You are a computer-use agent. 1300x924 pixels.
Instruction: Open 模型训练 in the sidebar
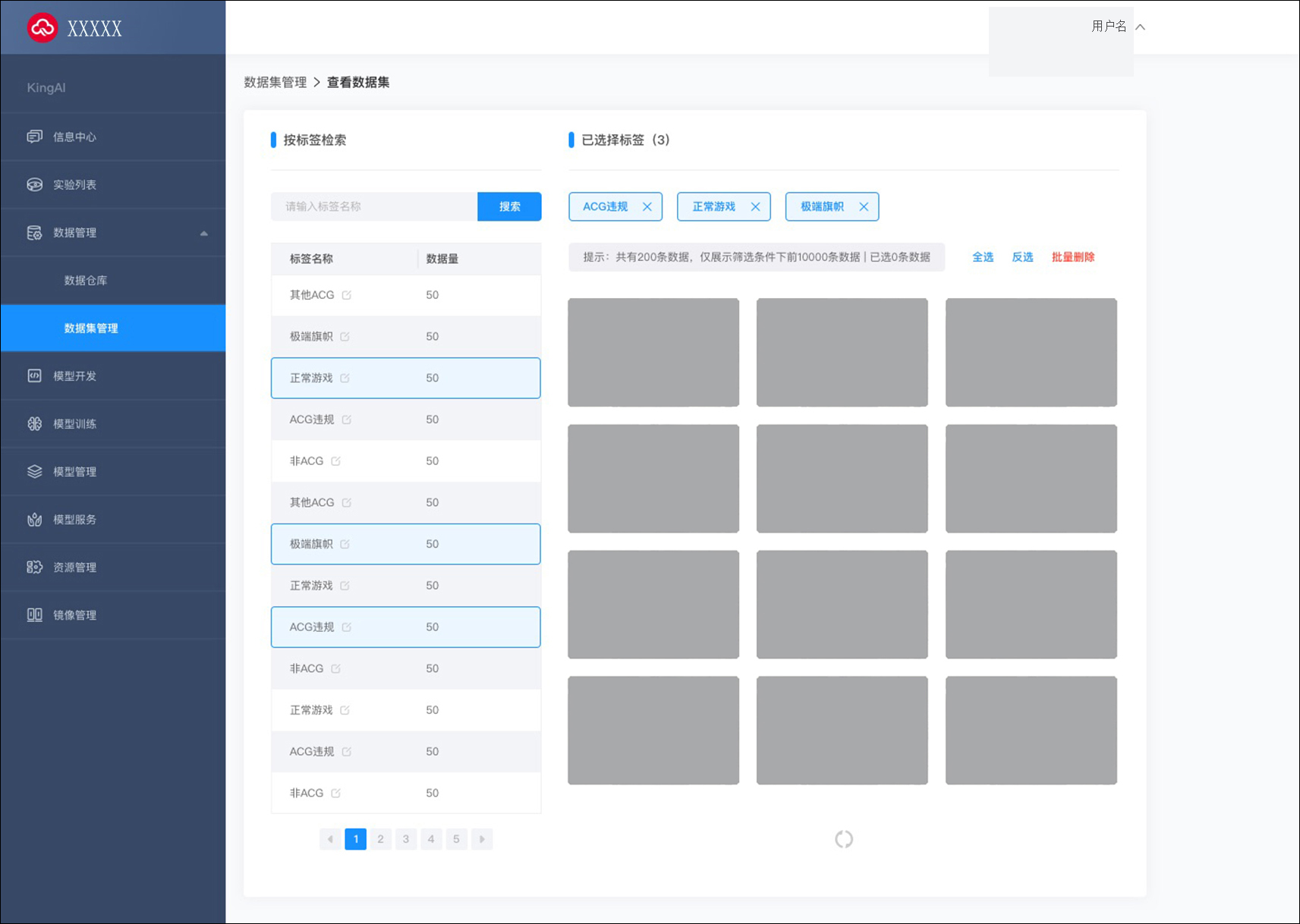pyautogui.click(x=113, y=423)
